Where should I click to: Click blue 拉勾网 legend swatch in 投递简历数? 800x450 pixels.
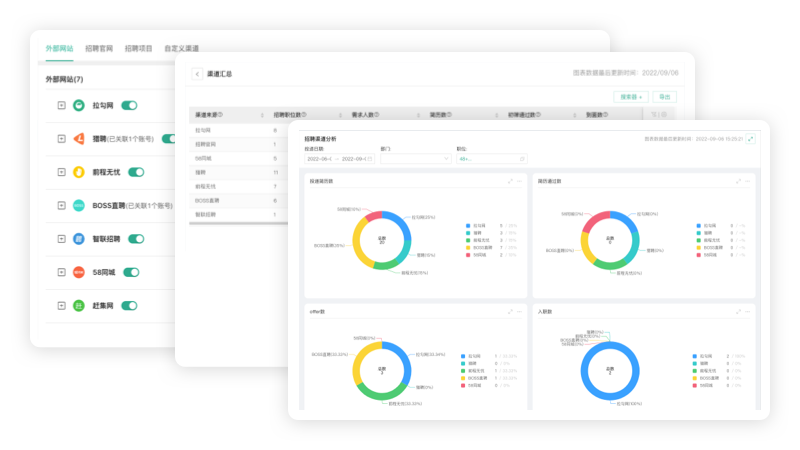click(x=468, y=226)
